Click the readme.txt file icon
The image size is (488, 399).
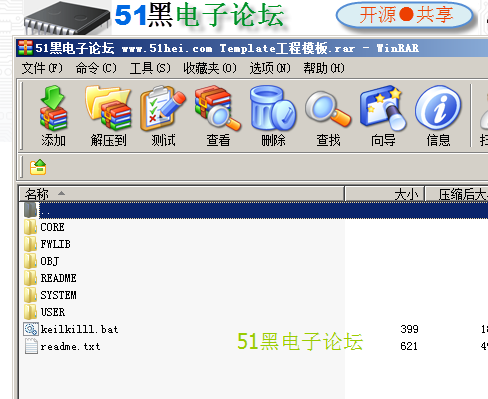pos(31,346)
